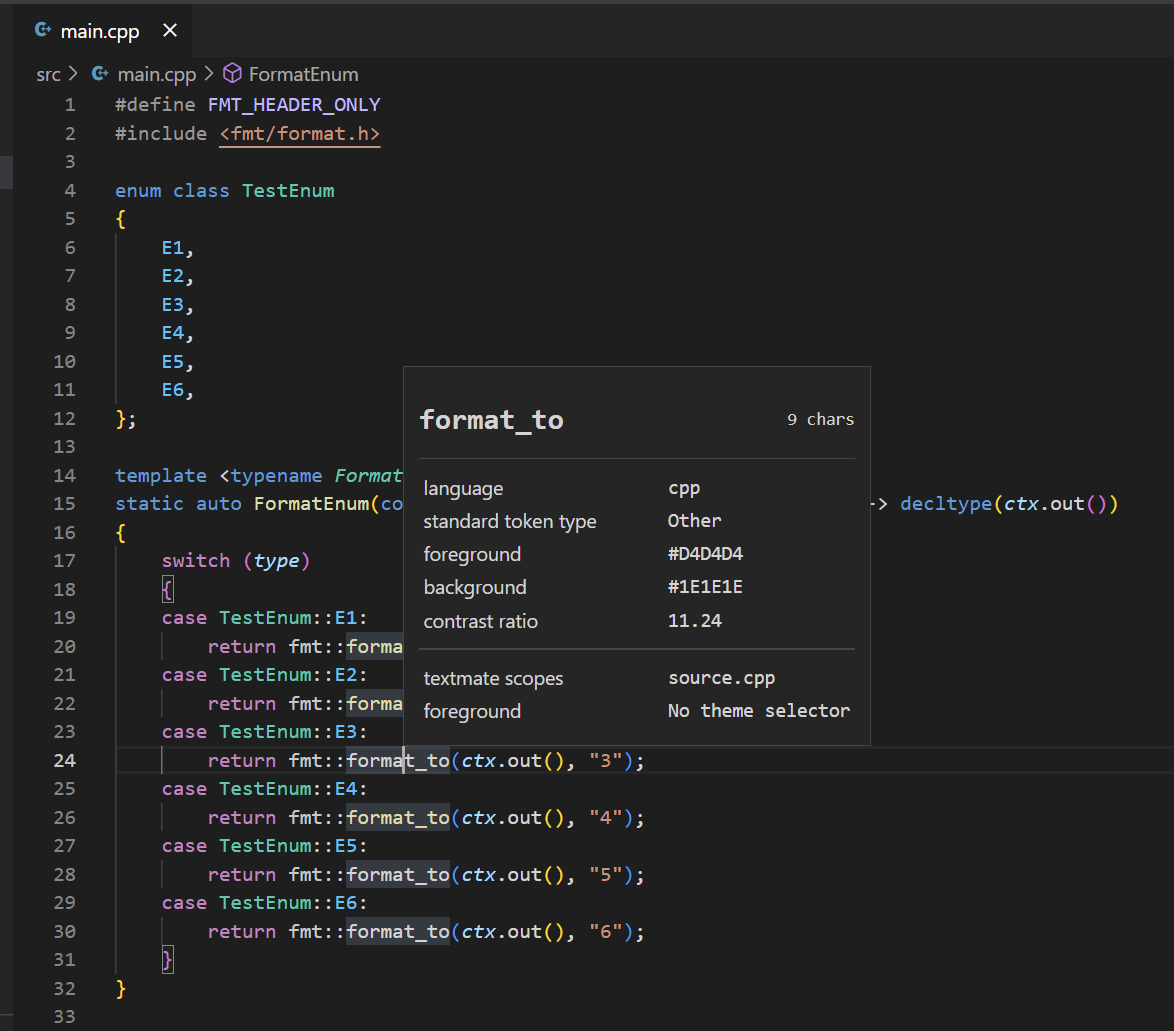Follow the <fmt/format.h> include link

click(x=299, y=133)
